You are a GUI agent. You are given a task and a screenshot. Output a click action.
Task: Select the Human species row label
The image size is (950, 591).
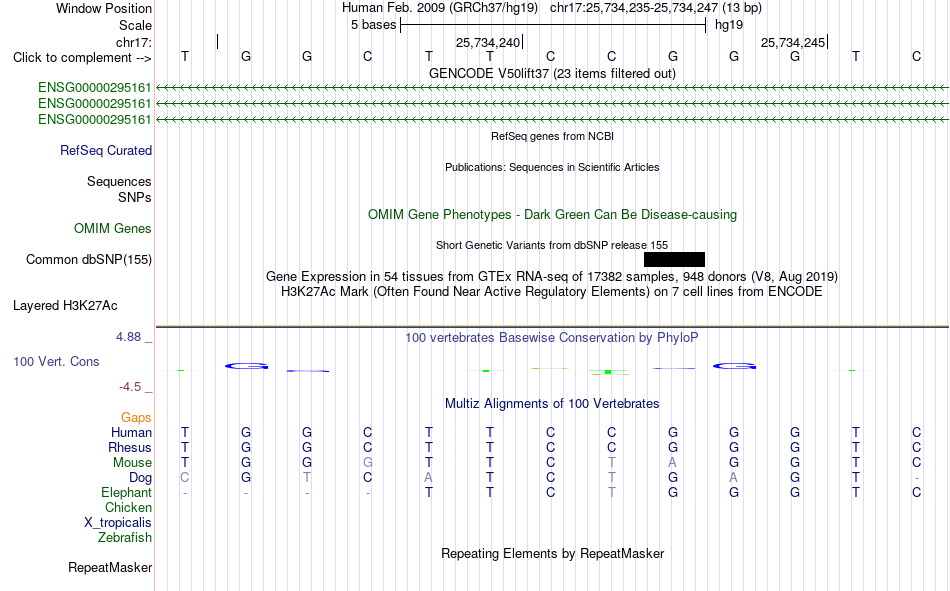[131, 432]
